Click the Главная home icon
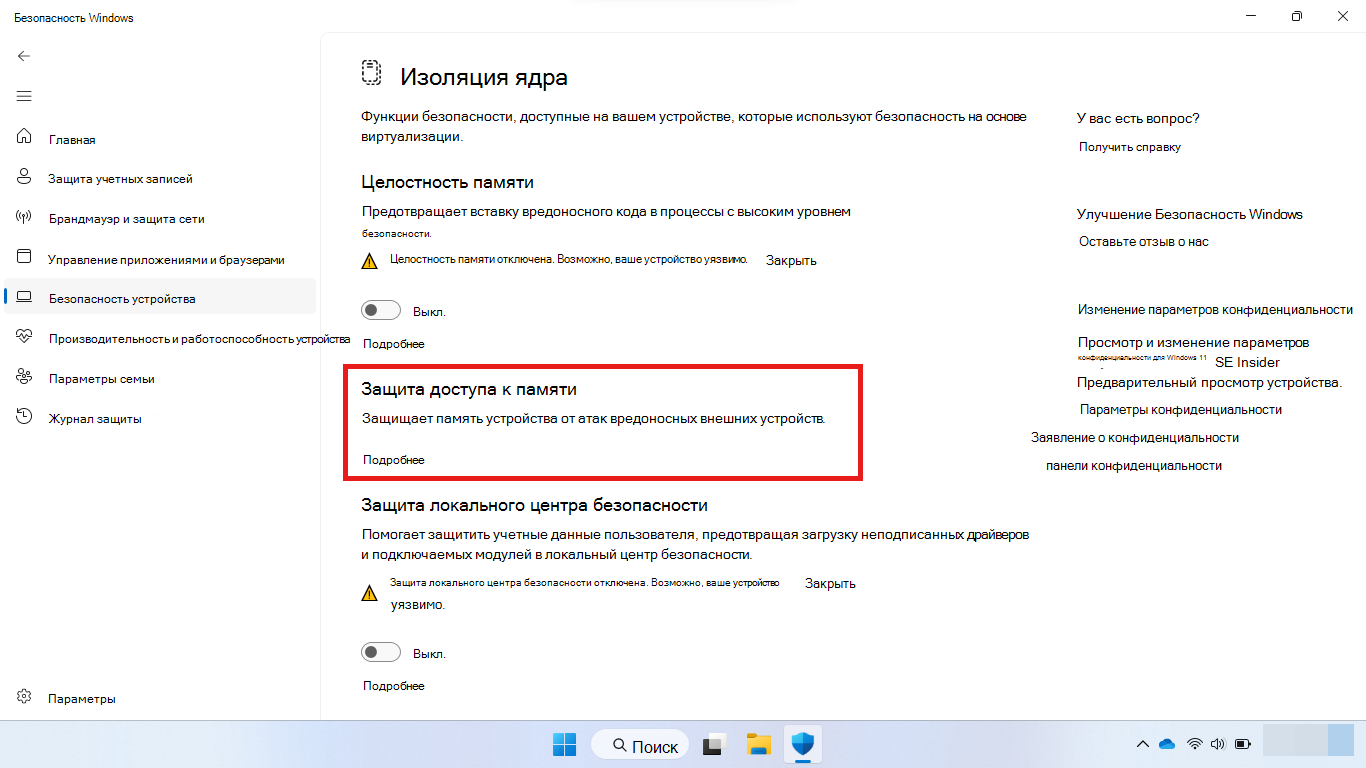 coord(25,138)
